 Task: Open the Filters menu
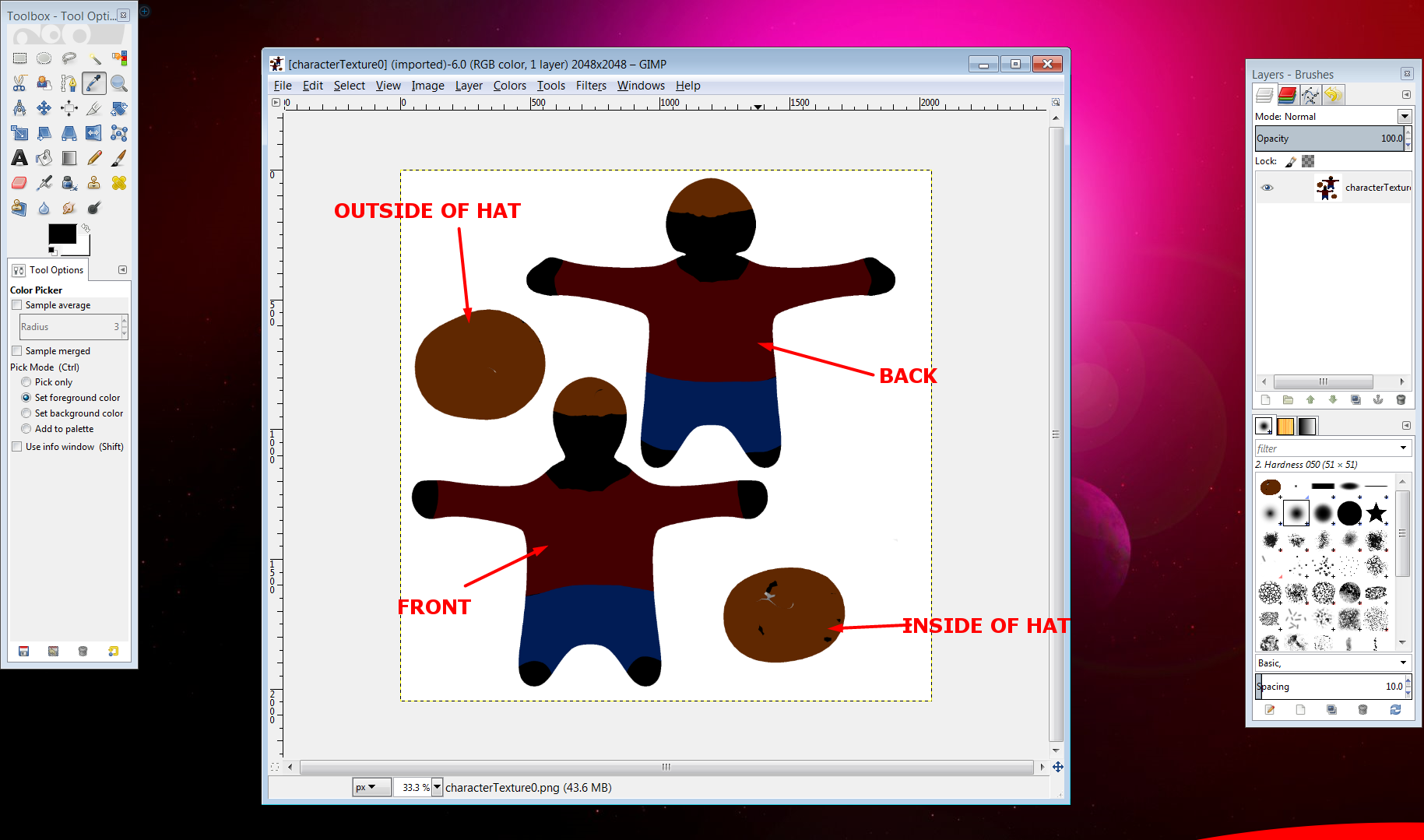coord(591,86)
